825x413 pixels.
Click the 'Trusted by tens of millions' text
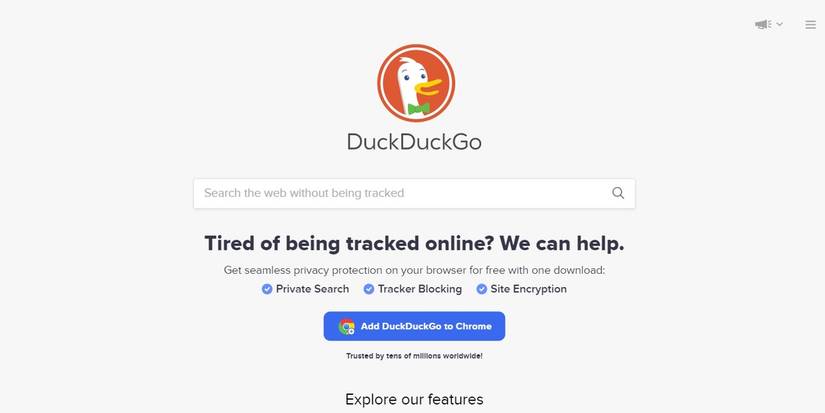(x=414, y=356)
